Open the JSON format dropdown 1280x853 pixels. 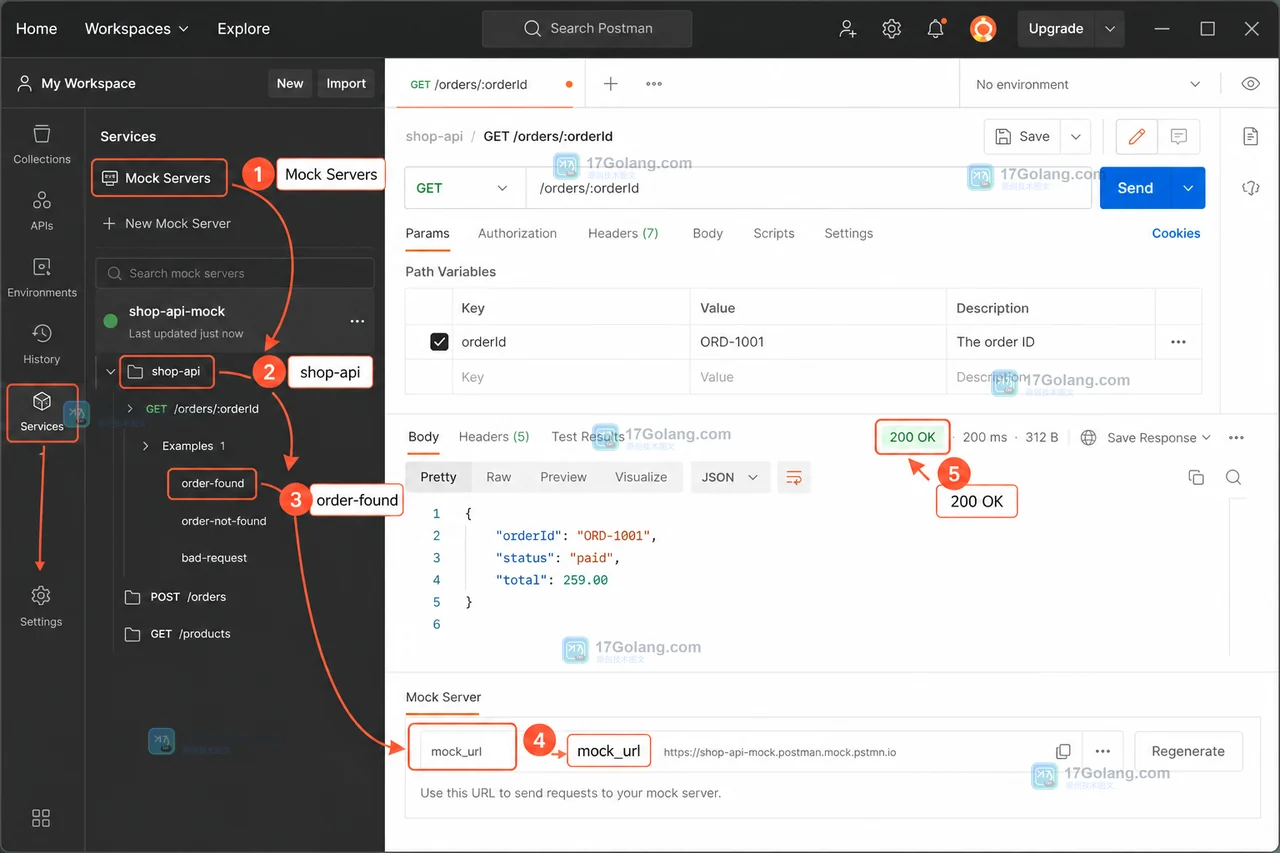point(730,477)
